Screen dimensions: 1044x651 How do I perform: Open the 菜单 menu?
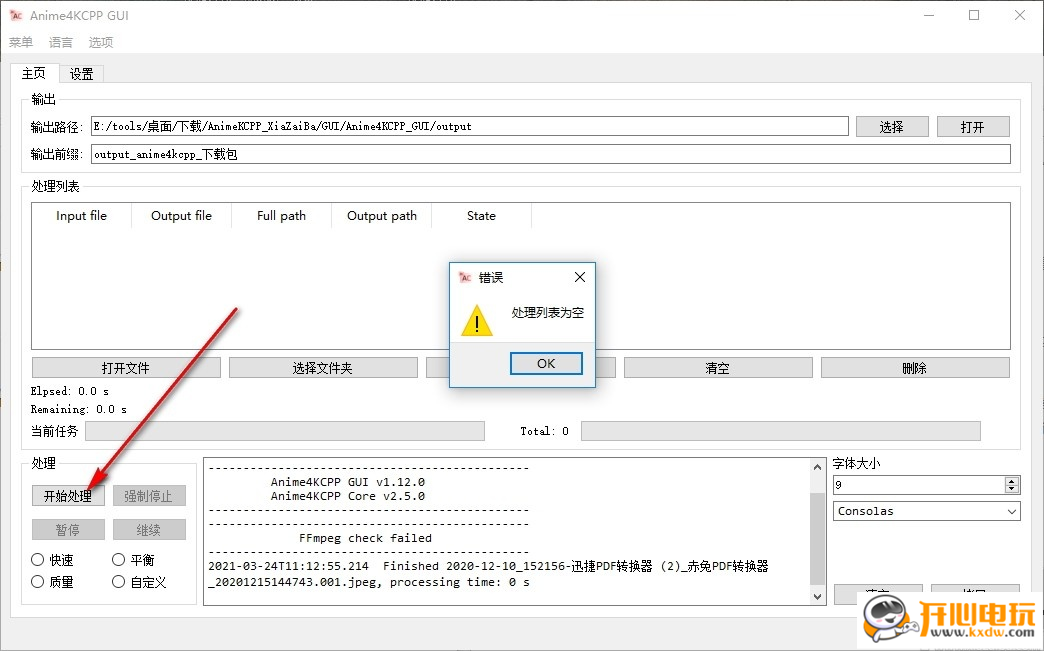(21, 42)
